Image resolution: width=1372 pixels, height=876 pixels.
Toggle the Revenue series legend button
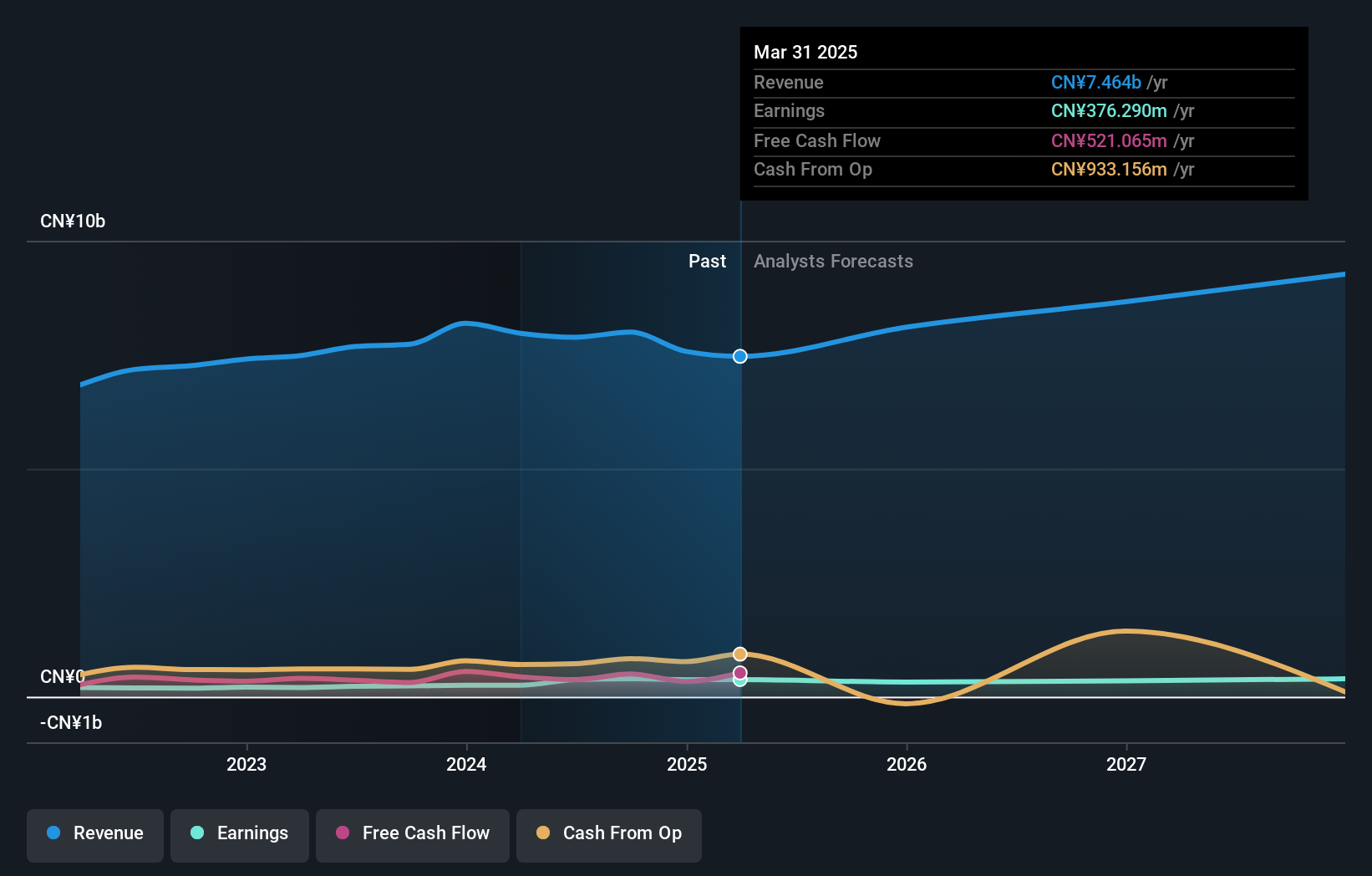(95, 835)
